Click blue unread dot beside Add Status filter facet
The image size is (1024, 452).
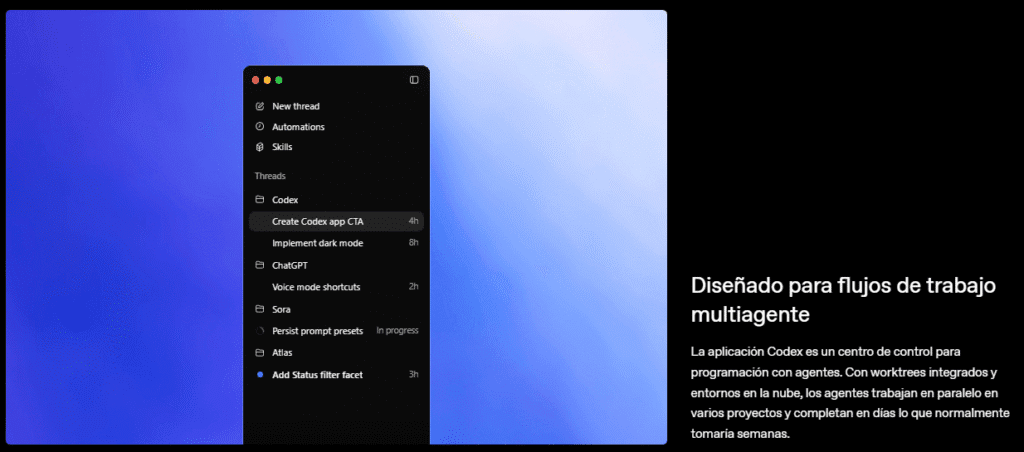(x=260, y=375)
